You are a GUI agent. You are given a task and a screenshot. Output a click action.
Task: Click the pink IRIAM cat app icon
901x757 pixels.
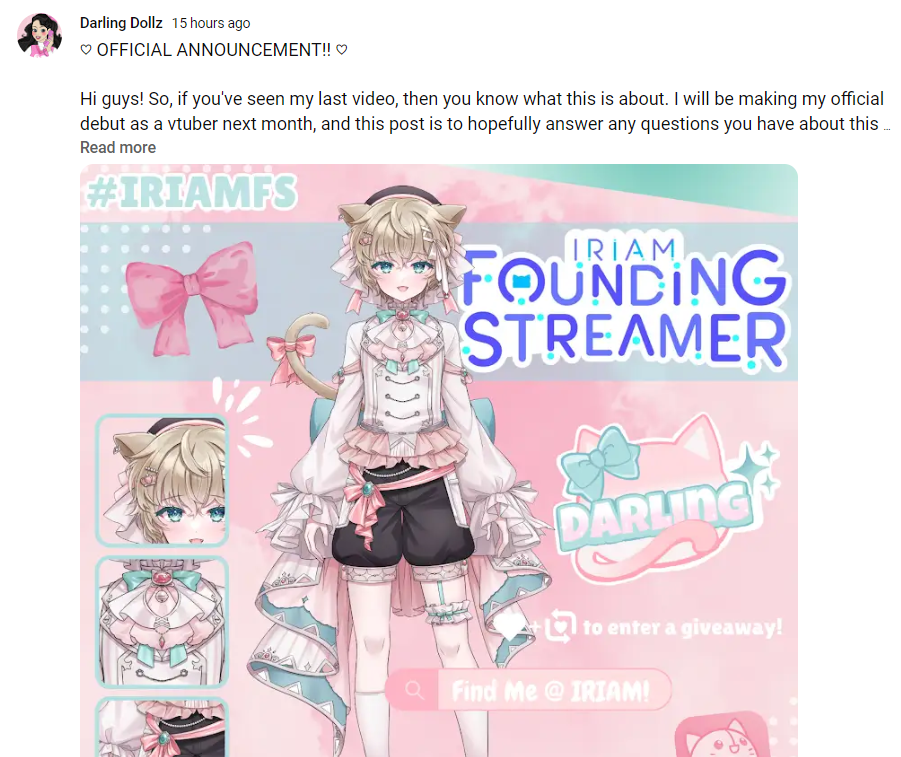pyautogui.click(x=723, y=735)
